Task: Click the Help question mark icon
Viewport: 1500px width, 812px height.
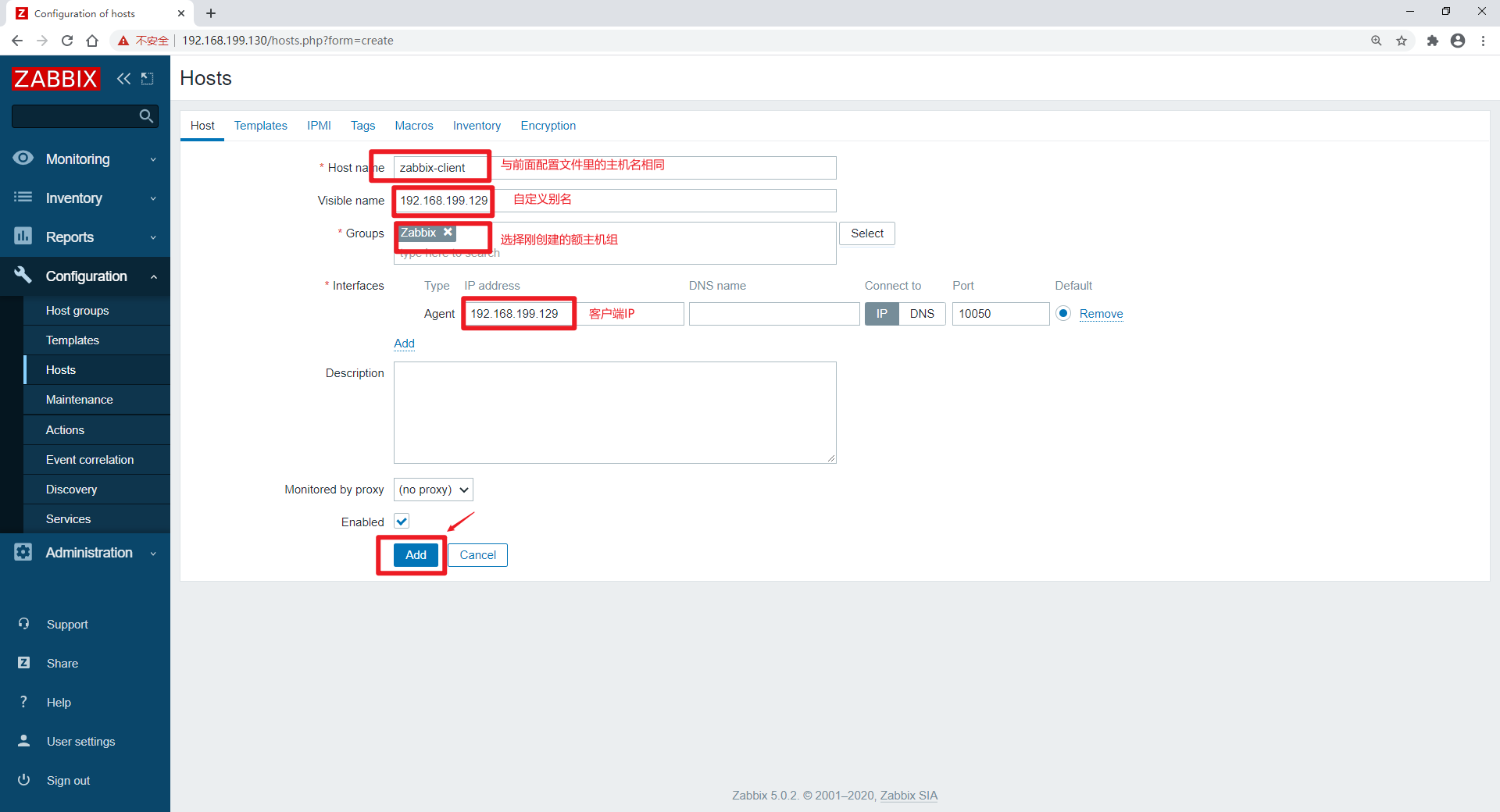Action: pos(23,702)
